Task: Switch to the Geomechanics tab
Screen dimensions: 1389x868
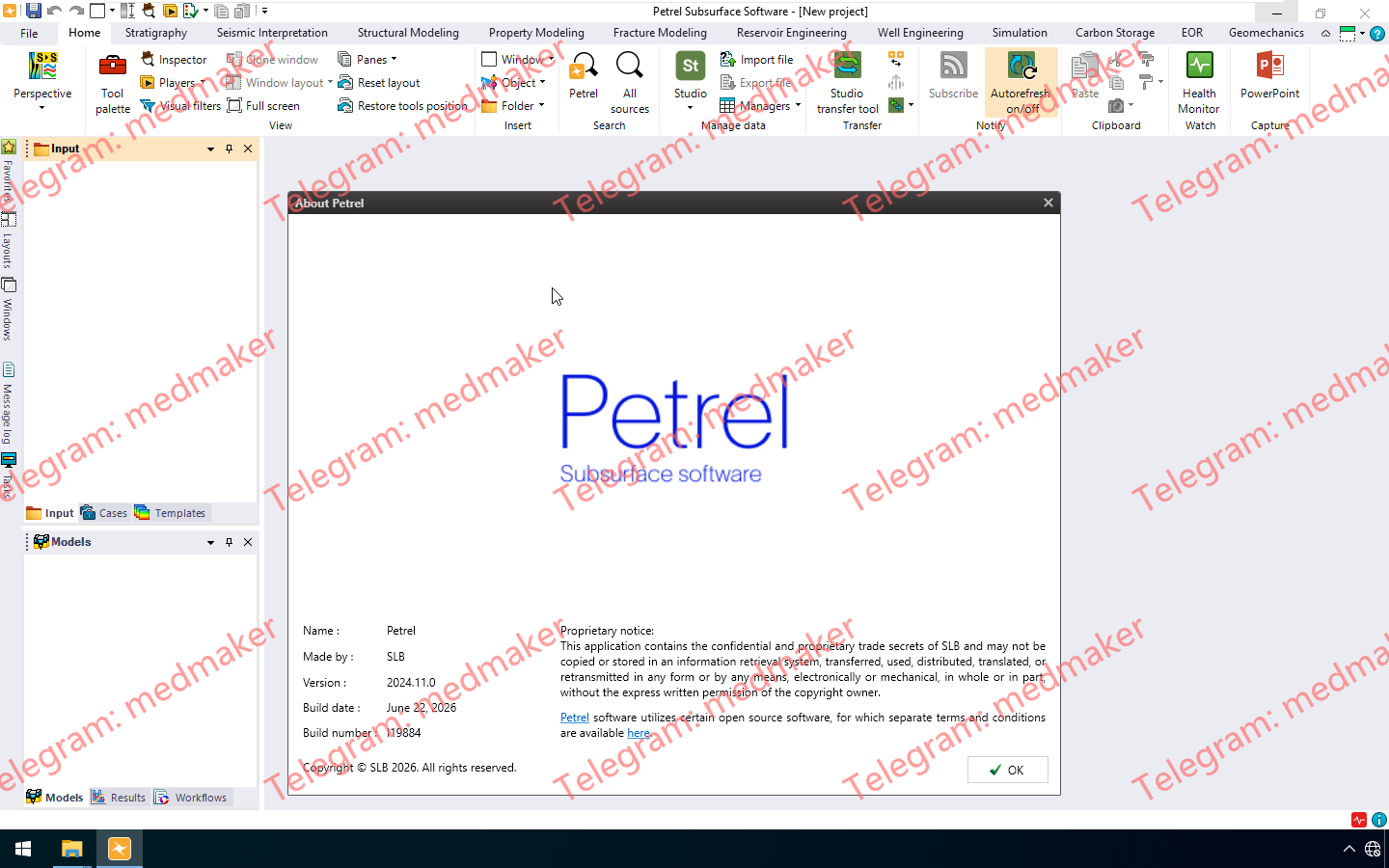Action: pyautogui.click(x=1266, y=33)
